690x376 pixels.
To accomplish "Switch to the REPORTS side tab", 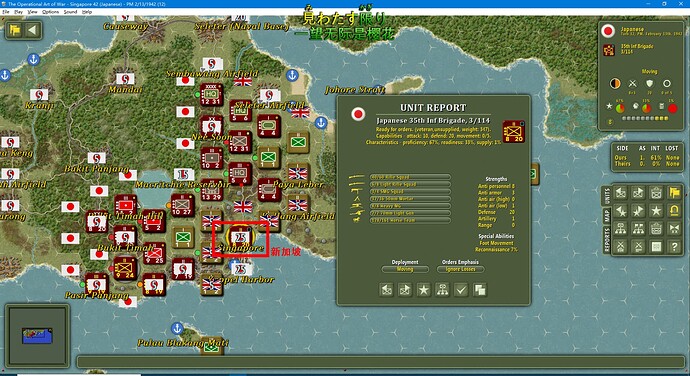I will [x=607, y=241].
